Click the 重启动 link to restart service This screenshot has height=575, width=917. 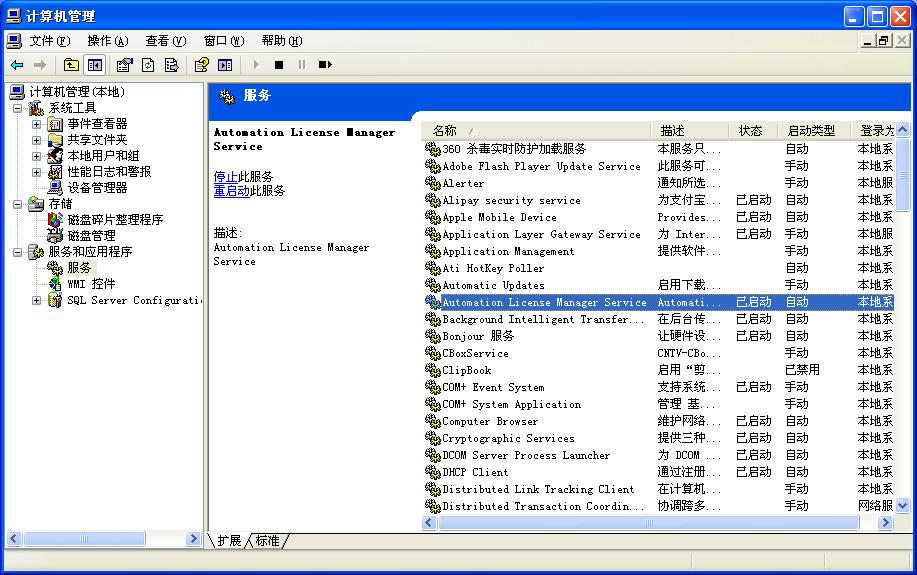[x=231, y=190]
